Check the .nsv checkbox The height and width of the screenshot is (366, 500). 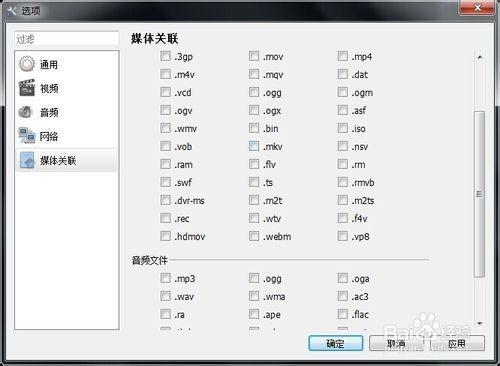343,146
